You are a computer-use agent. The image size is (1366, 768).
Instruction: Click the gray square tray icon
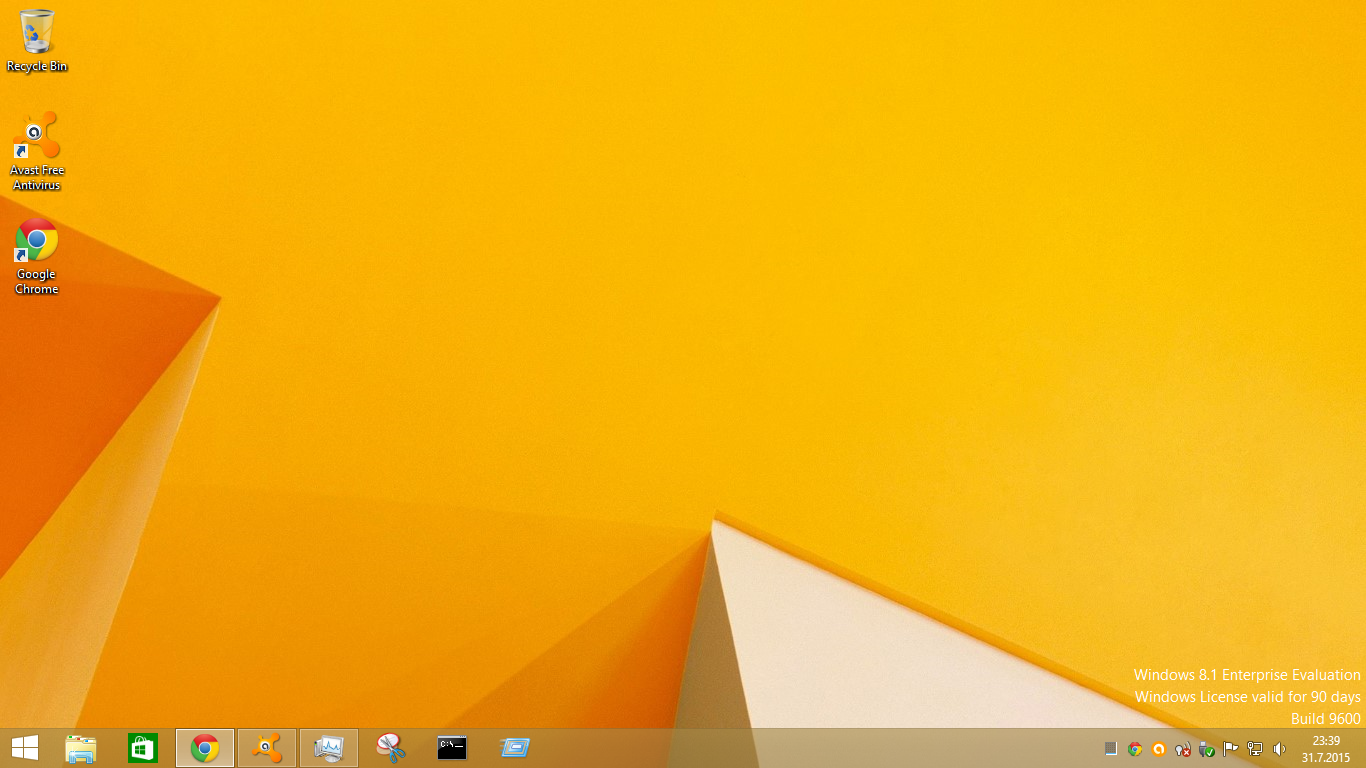click(x=1111, y=748)
